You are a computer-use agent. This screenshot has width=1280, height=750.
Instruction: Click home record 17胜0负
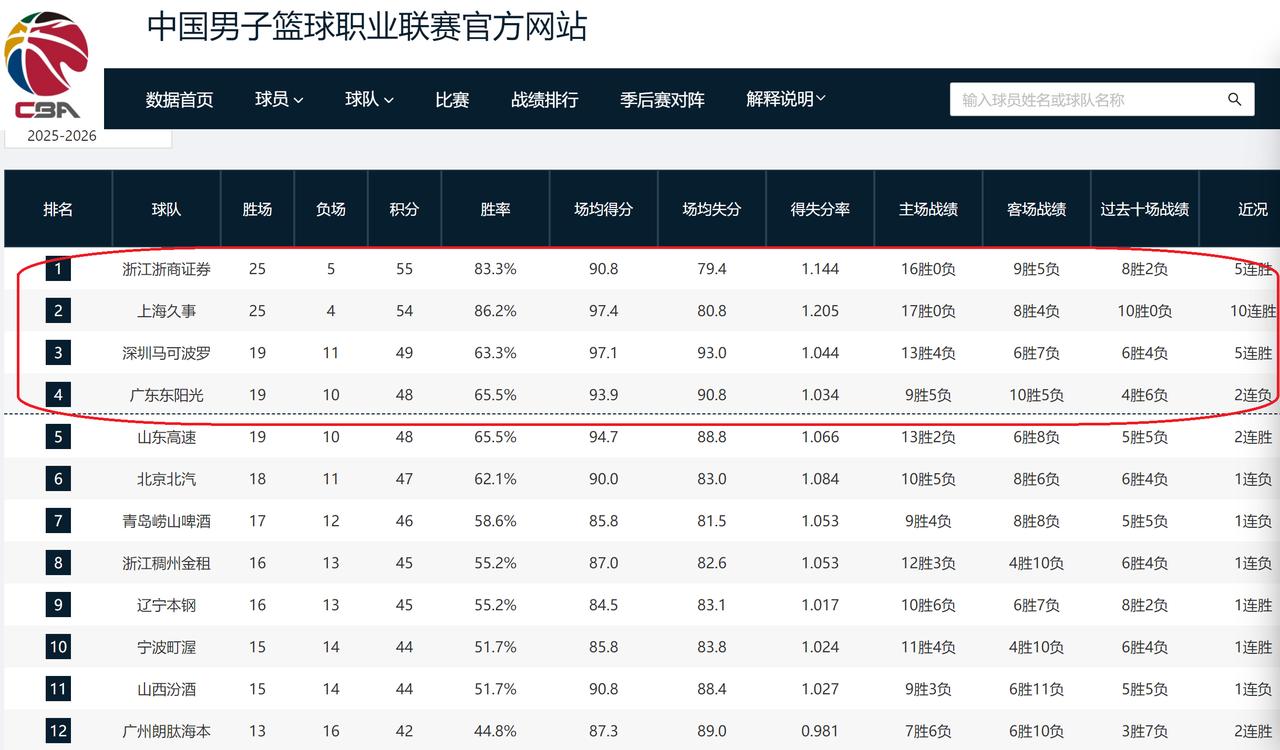[x=928, y=311]
